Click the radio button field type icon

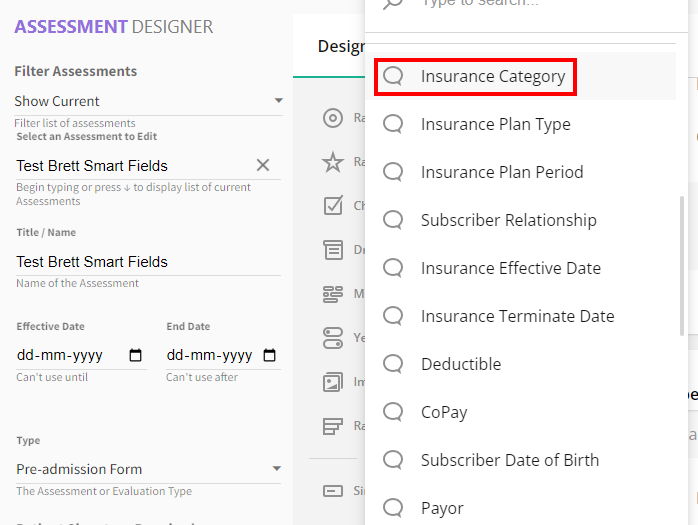333,118
